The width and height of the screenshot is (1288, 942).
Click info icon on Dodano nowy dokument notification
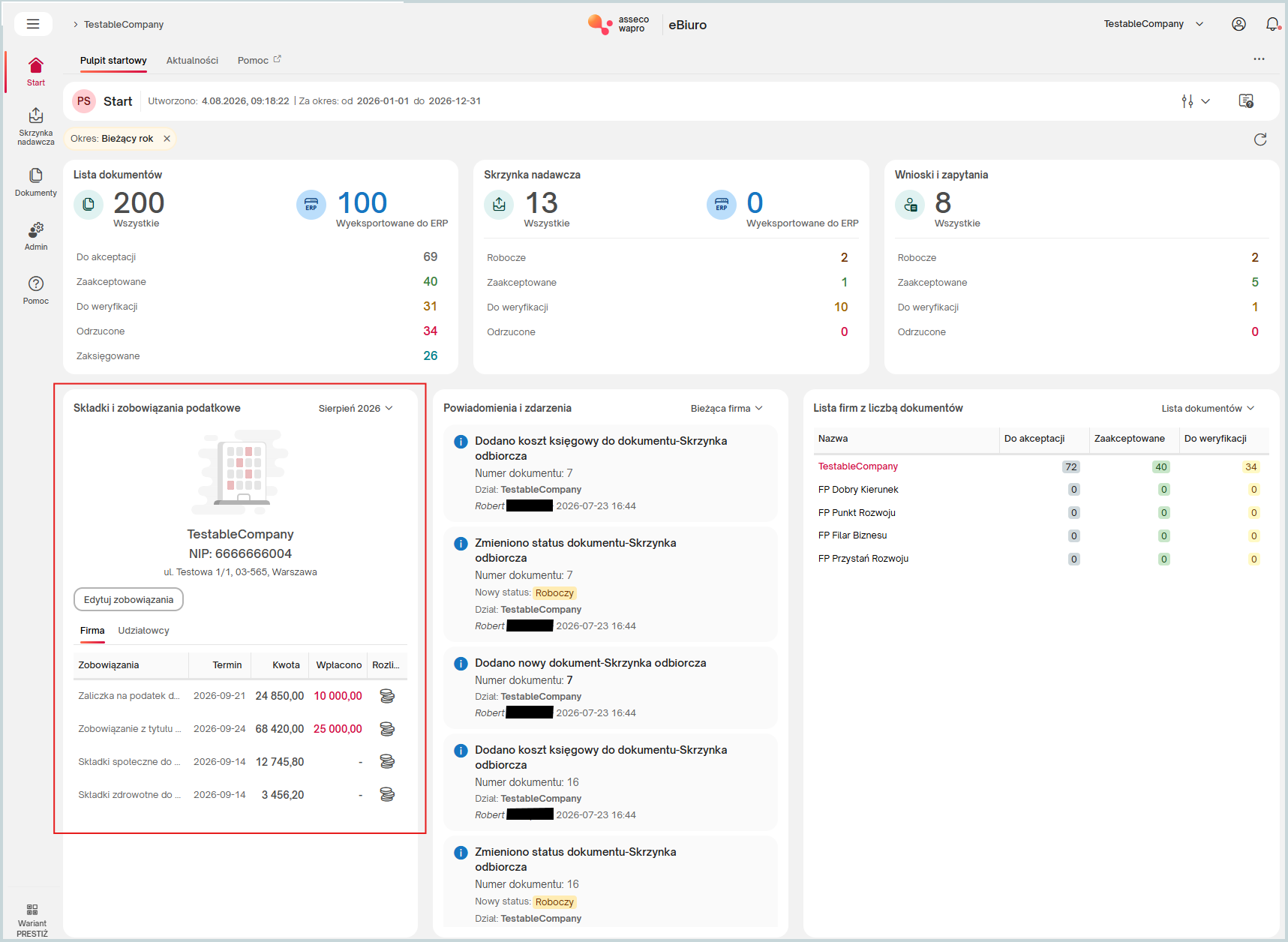point(461,664)
